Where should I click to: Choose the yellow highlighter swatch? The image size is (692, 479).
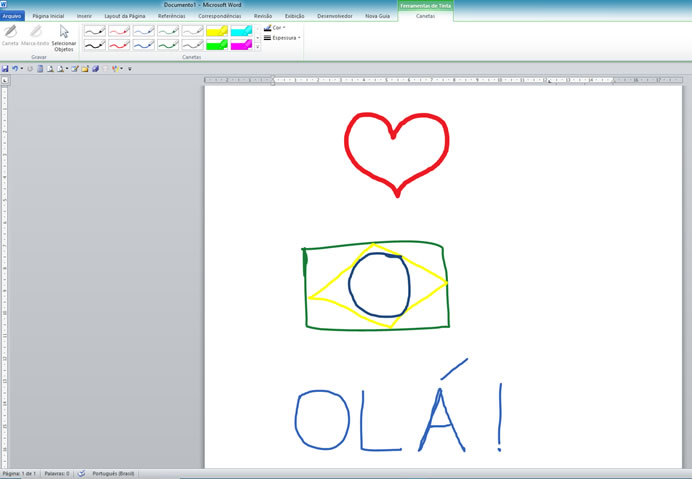[x=217, y=31]
